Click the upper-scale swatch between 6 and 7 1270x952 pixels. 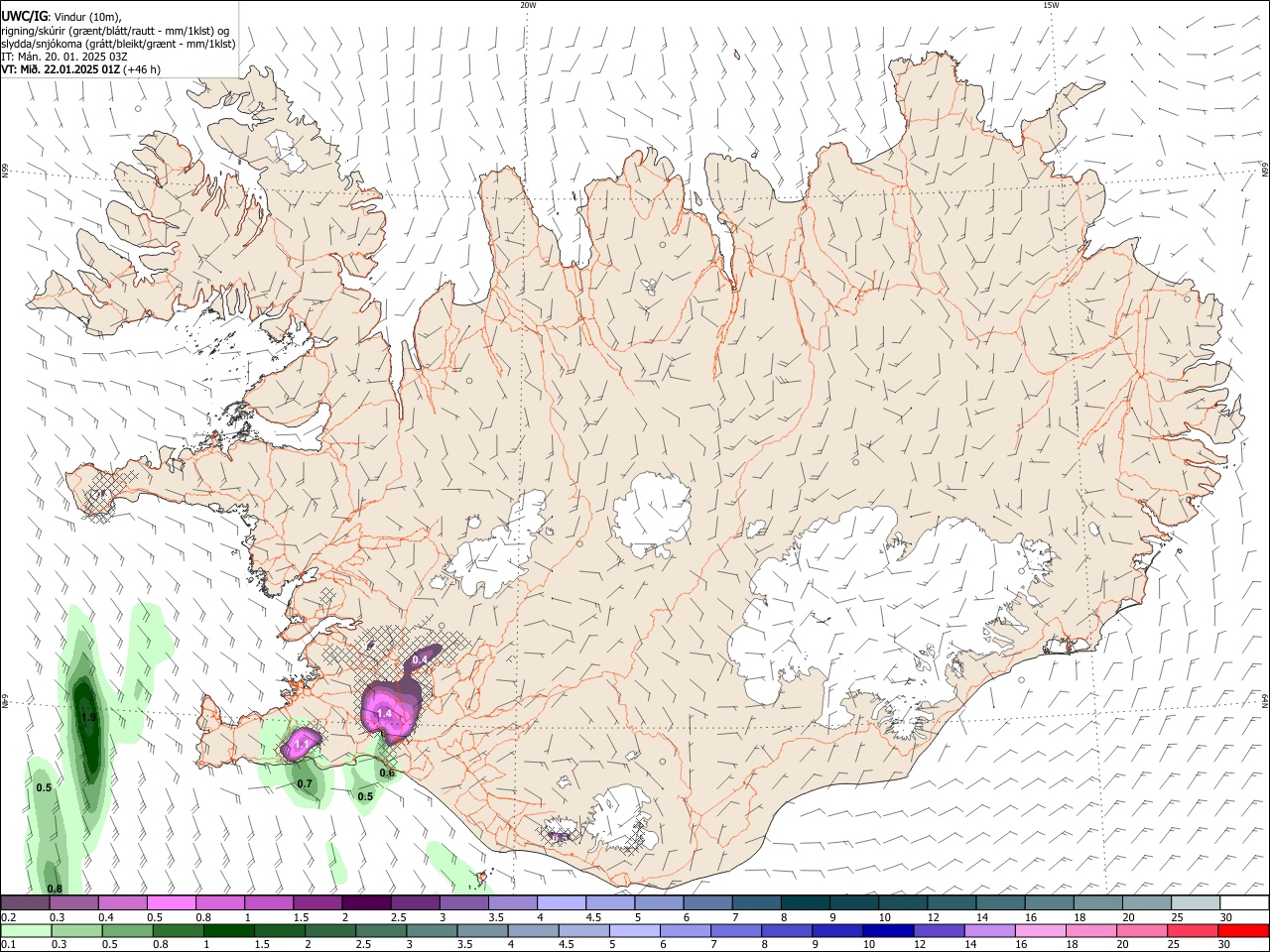[x=707, y=902]
